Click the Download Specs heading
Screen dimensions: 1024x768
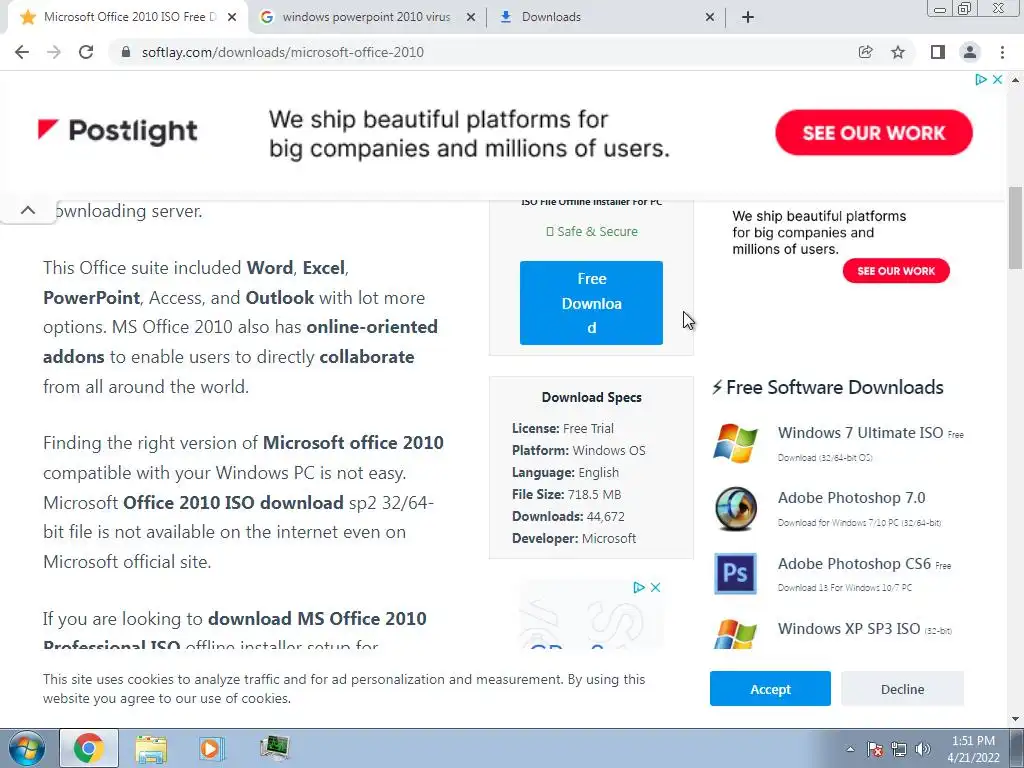592,397
